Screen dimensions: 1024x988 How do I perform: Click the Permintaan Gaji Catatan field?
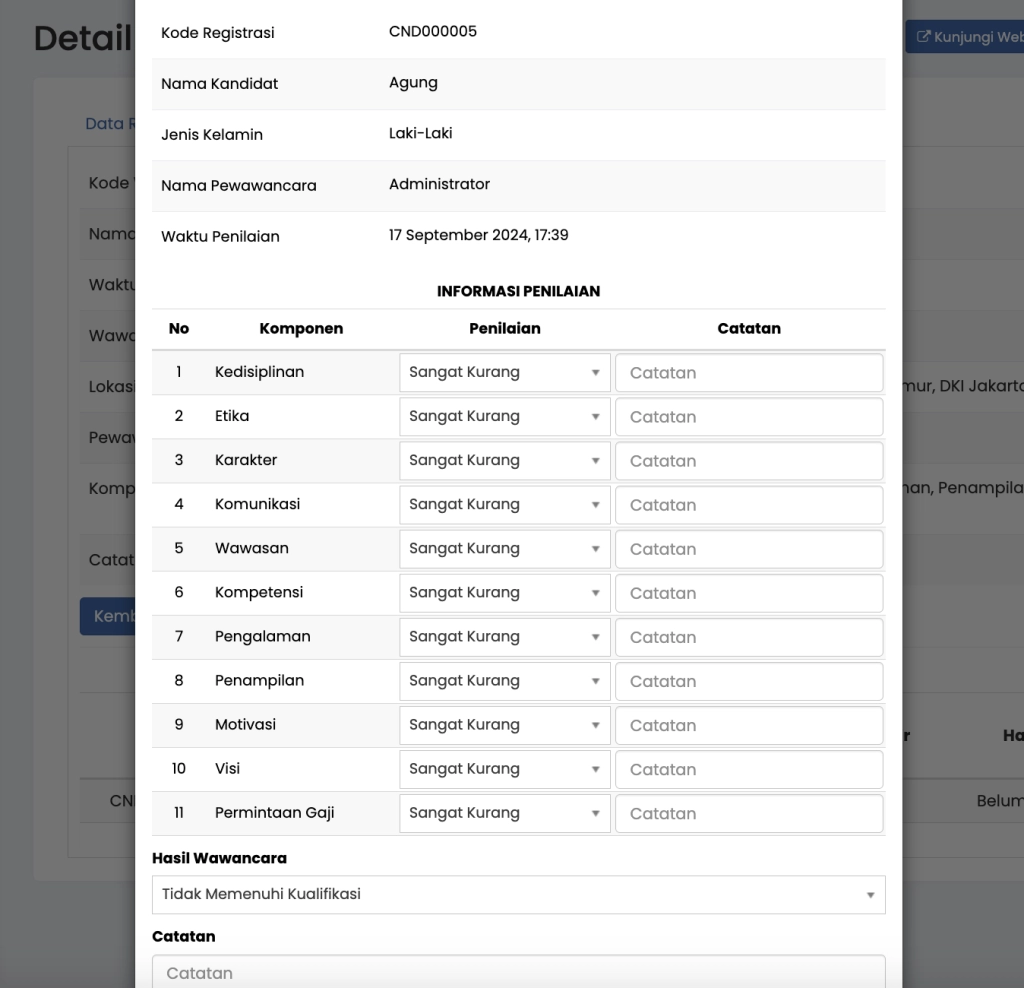748,813
